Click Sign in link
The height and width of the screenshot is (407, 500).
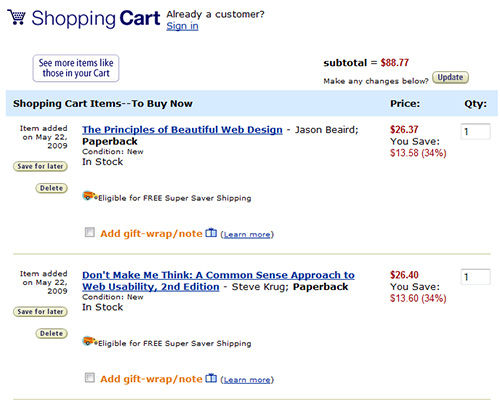click(x=182, y=26)
